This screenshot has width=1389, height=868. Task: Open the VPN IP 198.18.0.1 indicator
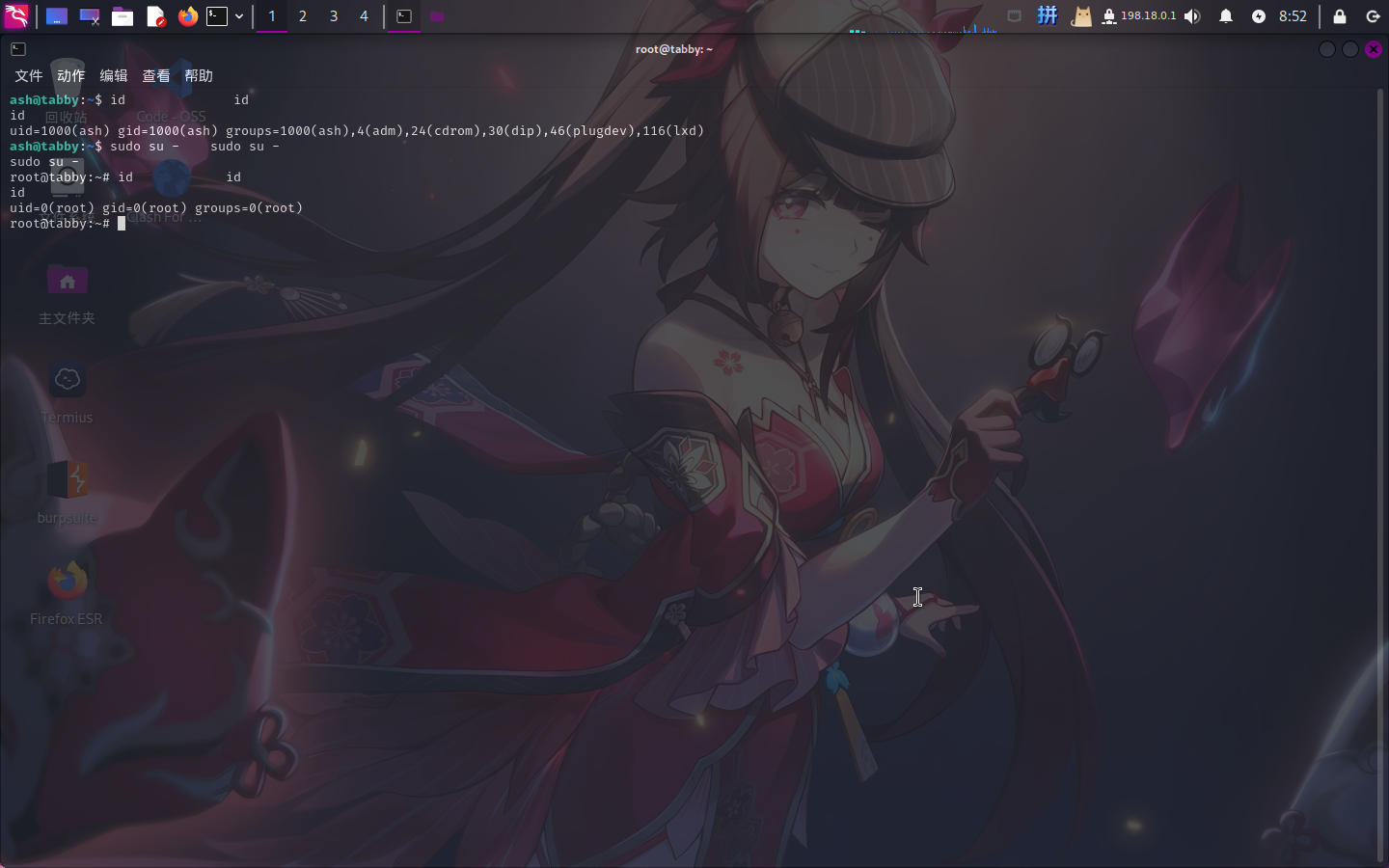1139,16
